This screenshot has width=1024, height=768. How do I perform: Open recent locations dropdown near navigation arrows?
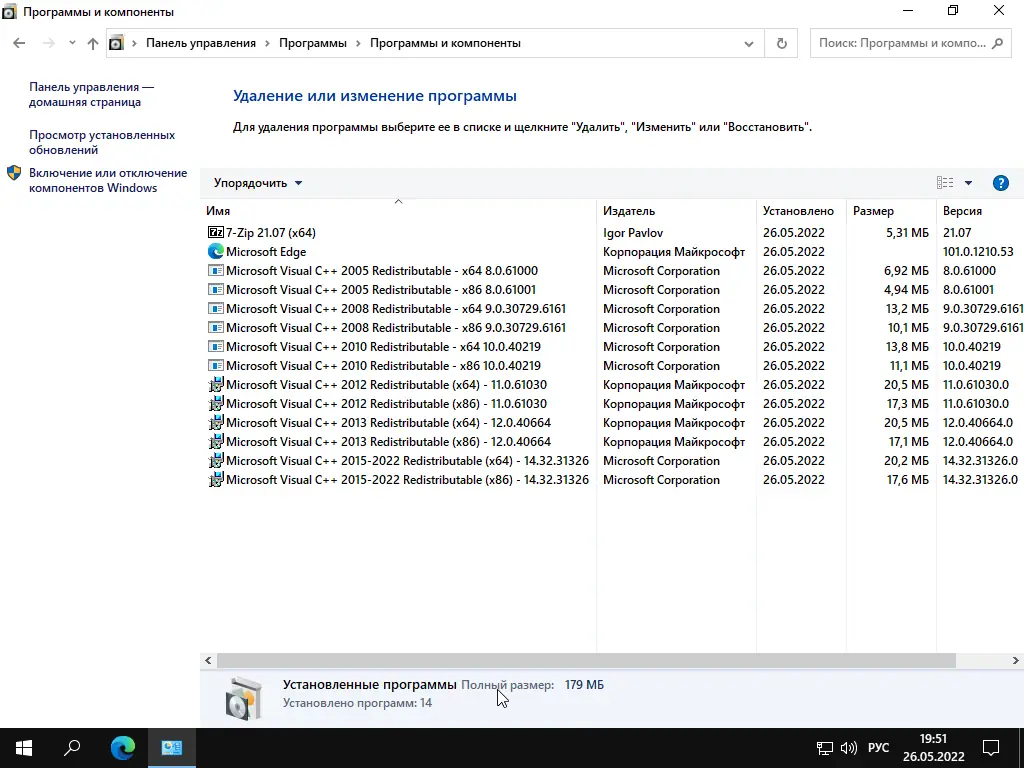click(72, 43)
